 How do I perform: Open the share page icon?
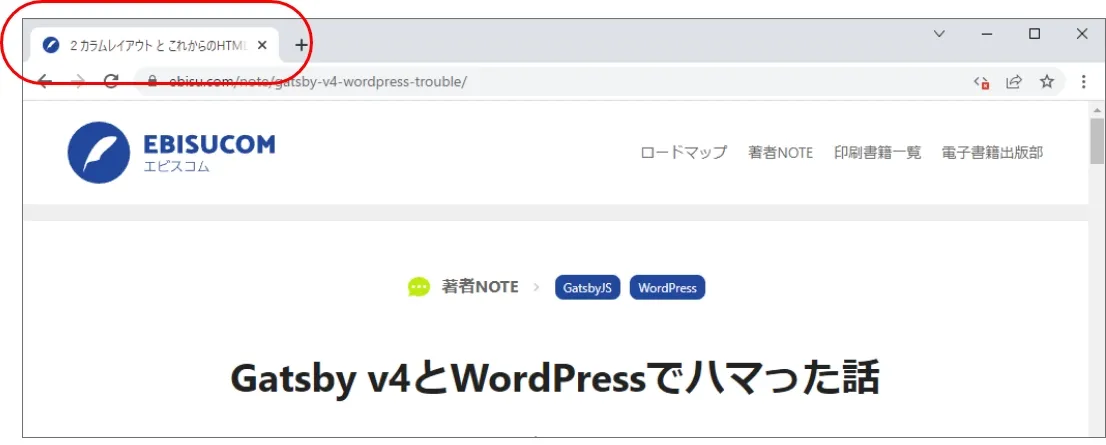coord(1014,82)
